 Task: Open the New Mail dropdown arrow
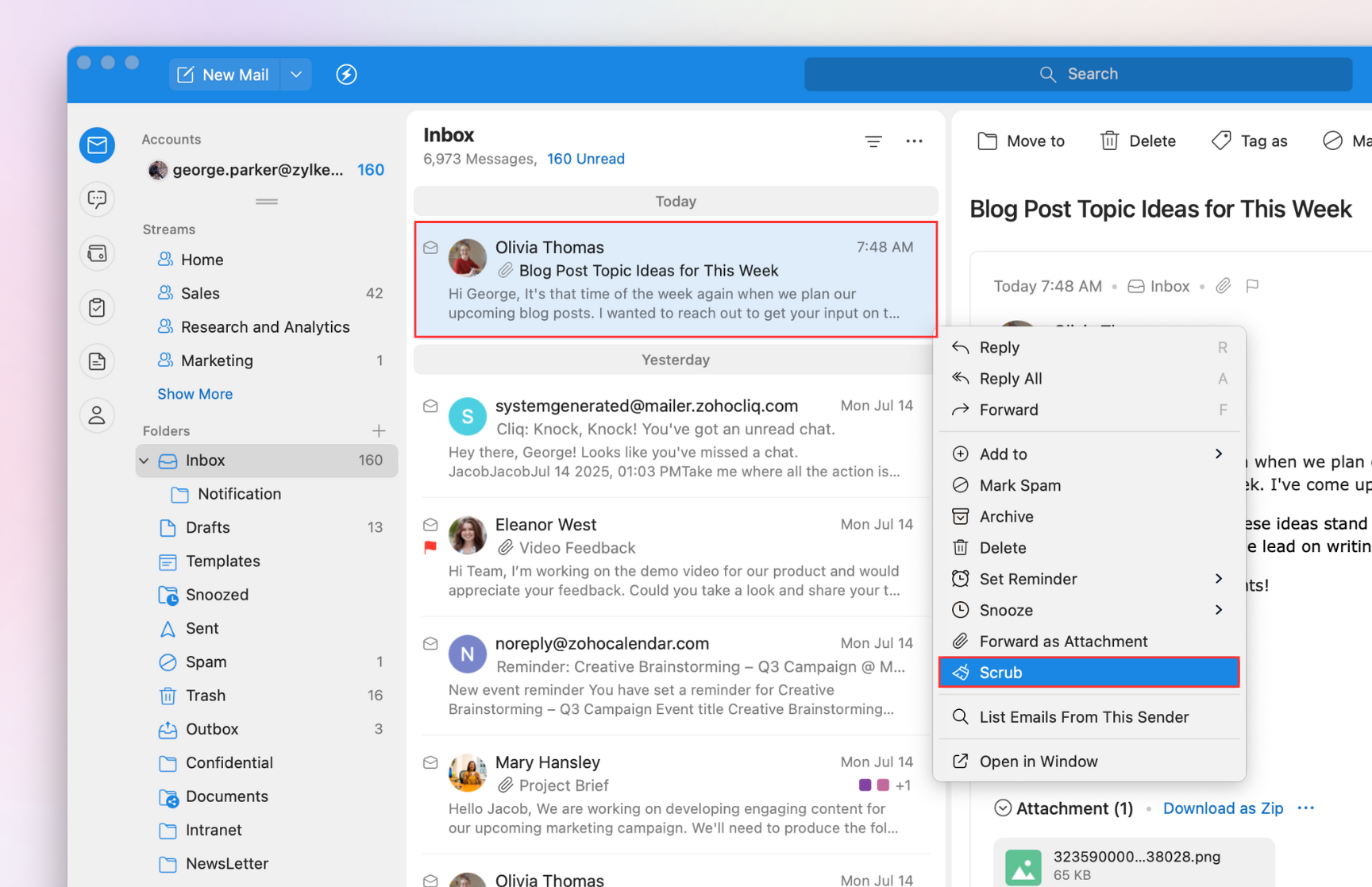click(296, 75)
